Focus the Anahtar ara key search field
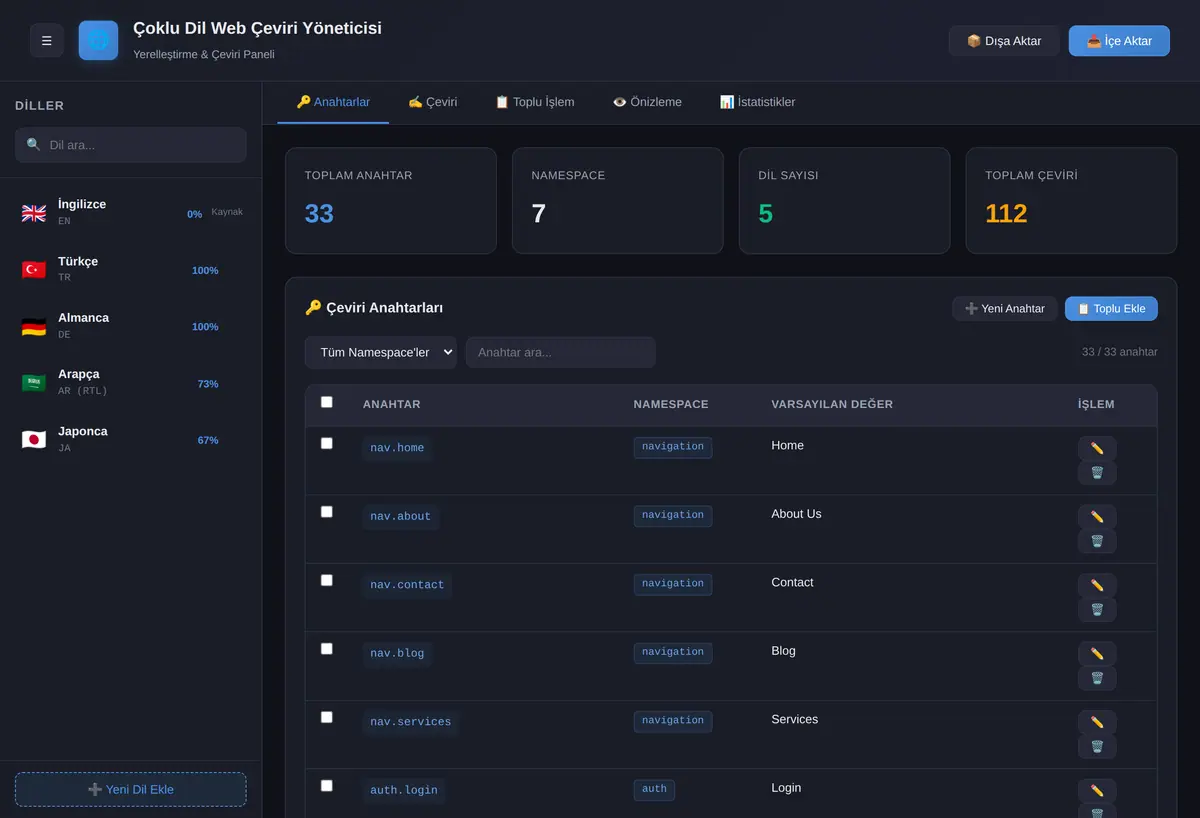The image size is (1200, 818). coord(561,352)
